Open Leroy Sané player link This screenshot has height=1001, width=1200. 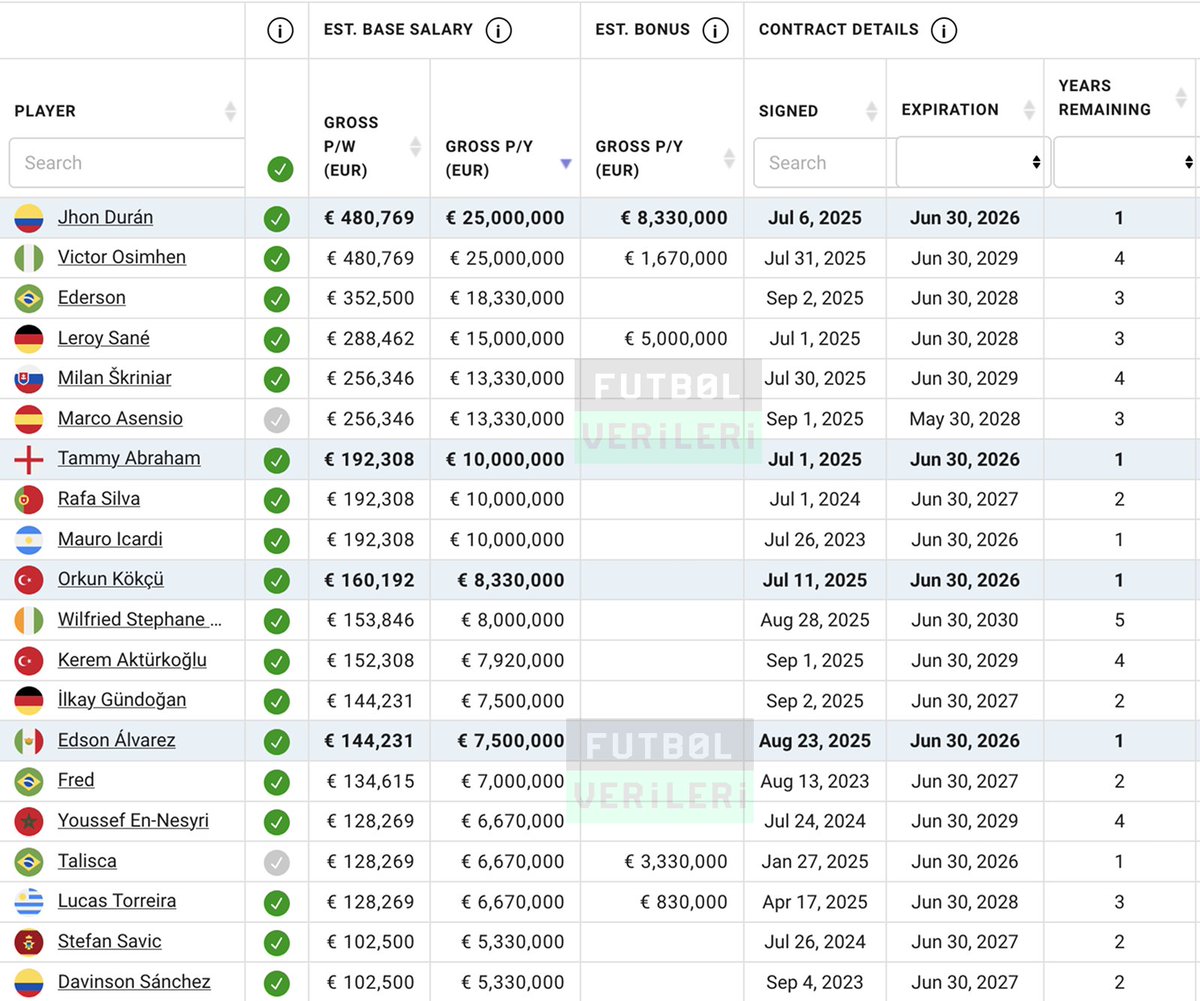[104, 338]
